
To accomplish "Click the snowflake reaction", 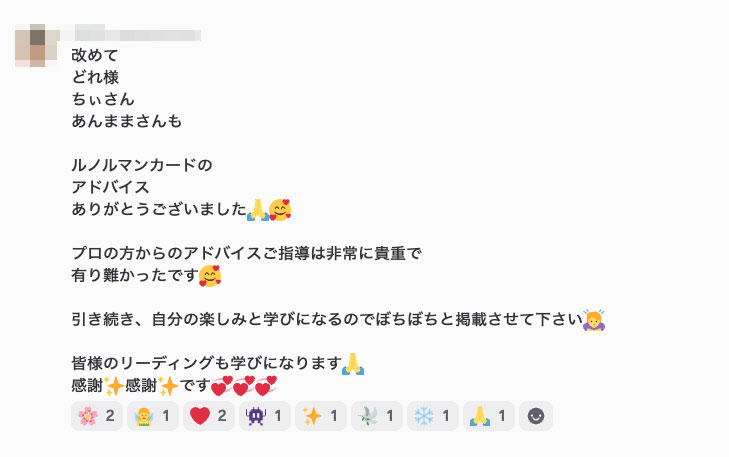I will click(433, 416).
